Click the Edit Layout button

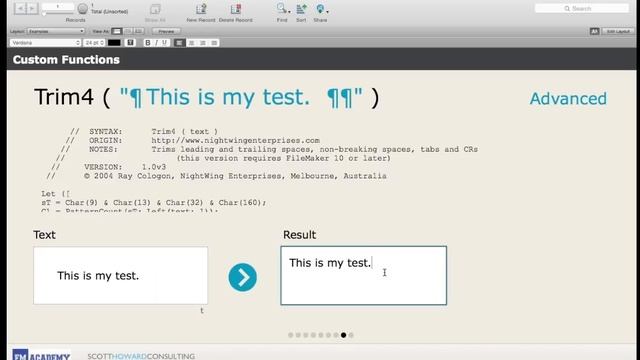618,31
